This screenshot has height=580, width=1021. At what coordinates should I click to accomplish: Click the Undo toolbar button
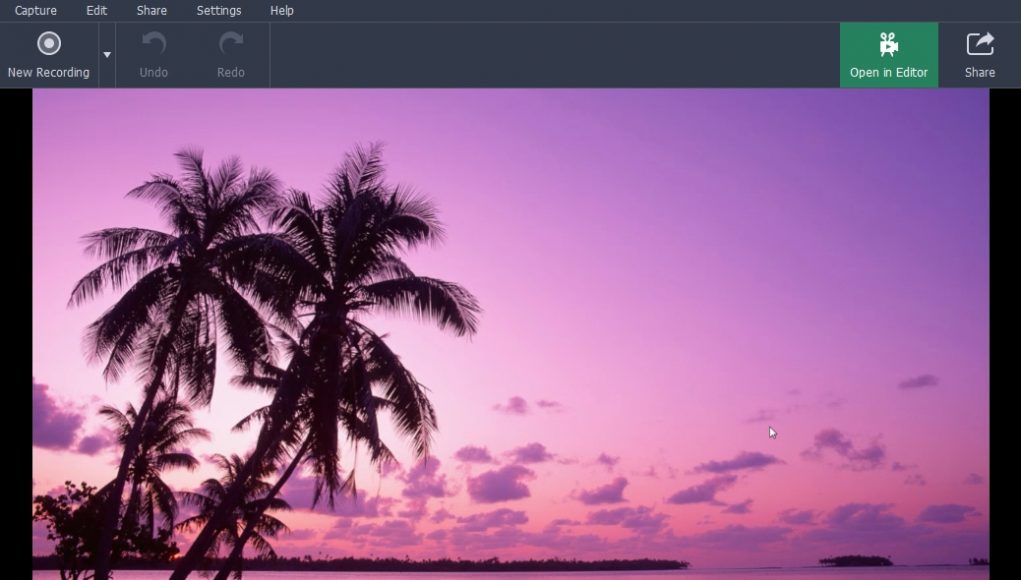[154, 55]
